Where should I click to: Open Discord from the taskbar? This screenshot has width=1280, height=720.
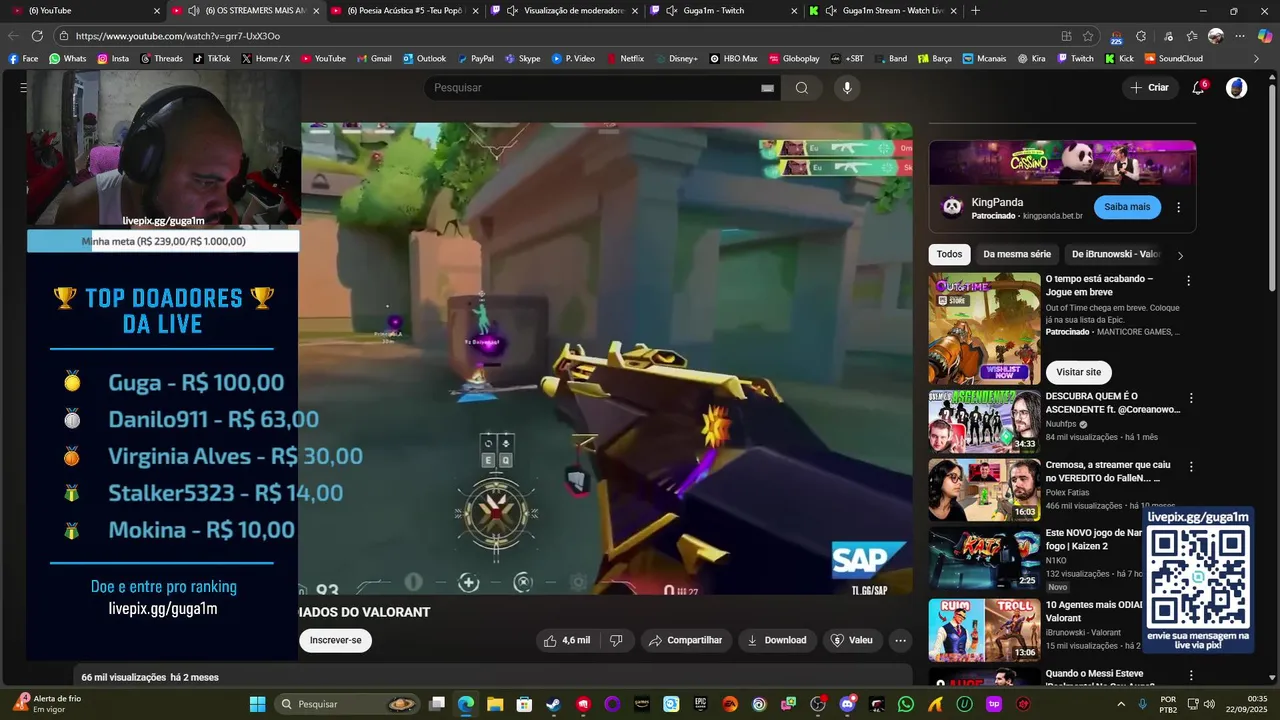click(848, 704)
